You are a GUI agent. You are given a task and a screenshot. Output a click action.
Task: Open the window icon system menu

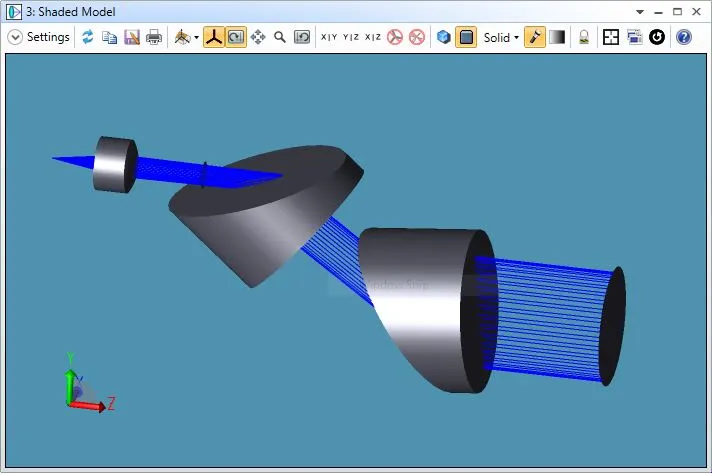coord(13,11)
